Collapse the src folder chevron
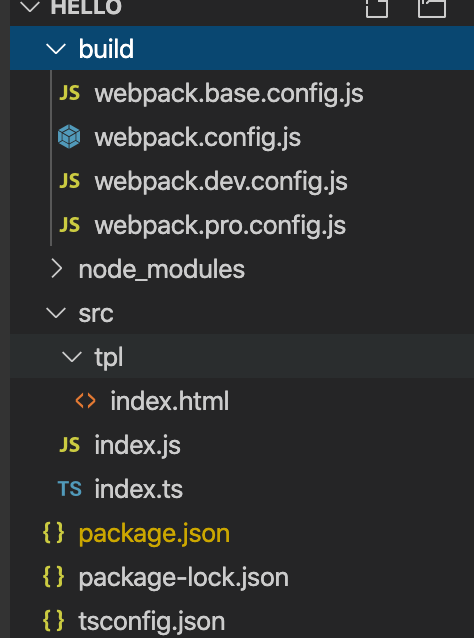 tap(56, 313)
